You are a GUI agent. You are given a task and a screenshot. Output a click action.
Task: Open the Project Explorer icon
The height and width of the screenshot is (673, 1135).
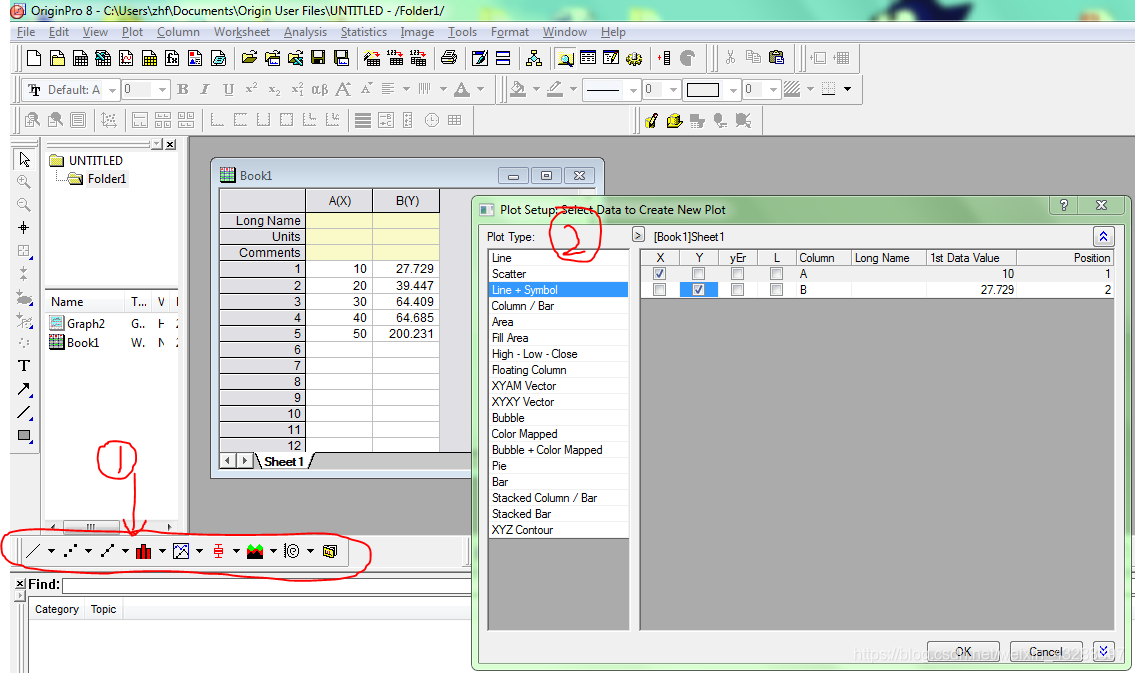(x=565, y=59)
